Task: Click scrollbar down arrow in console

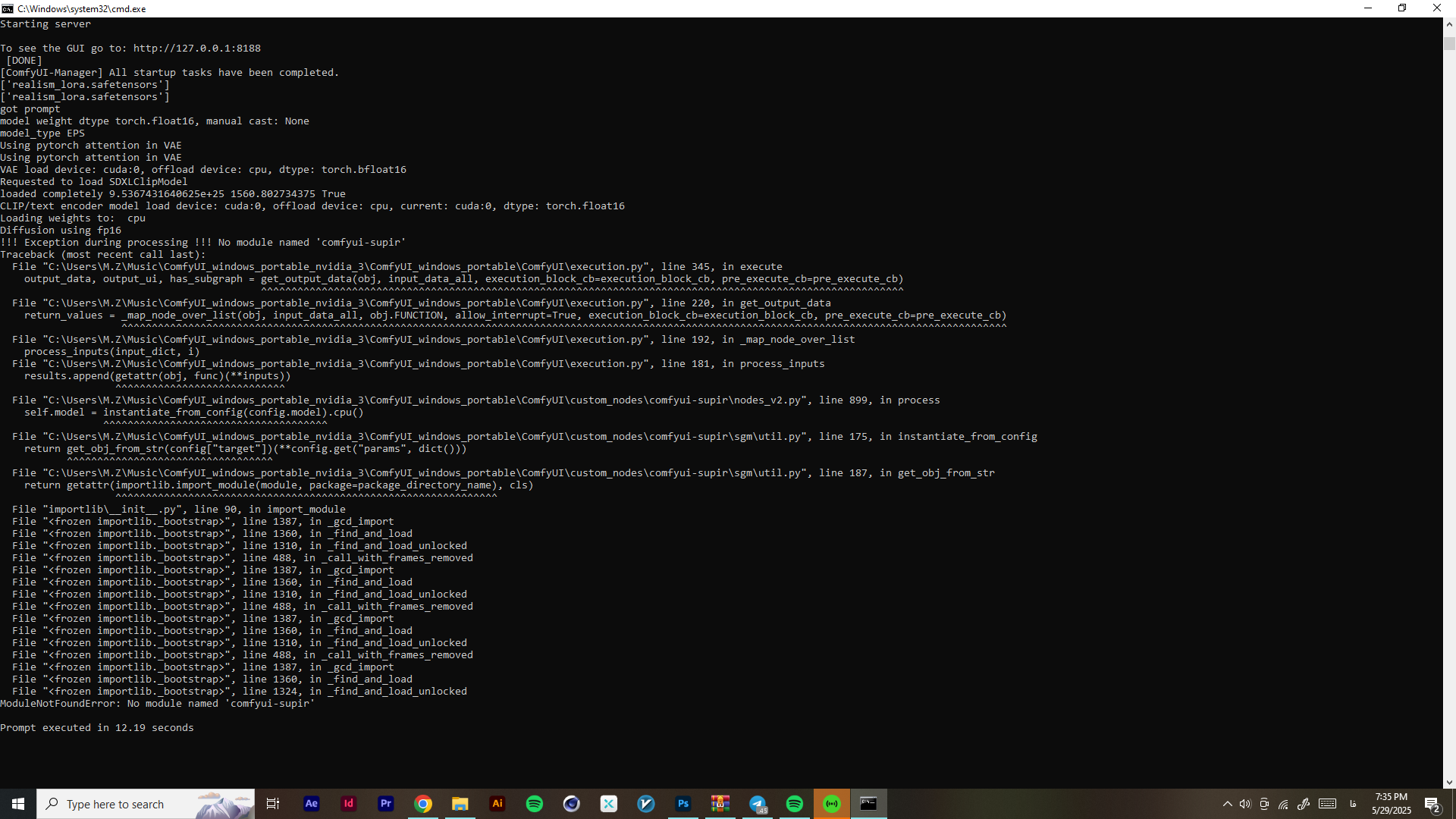Action: (x=1449, y=783)
